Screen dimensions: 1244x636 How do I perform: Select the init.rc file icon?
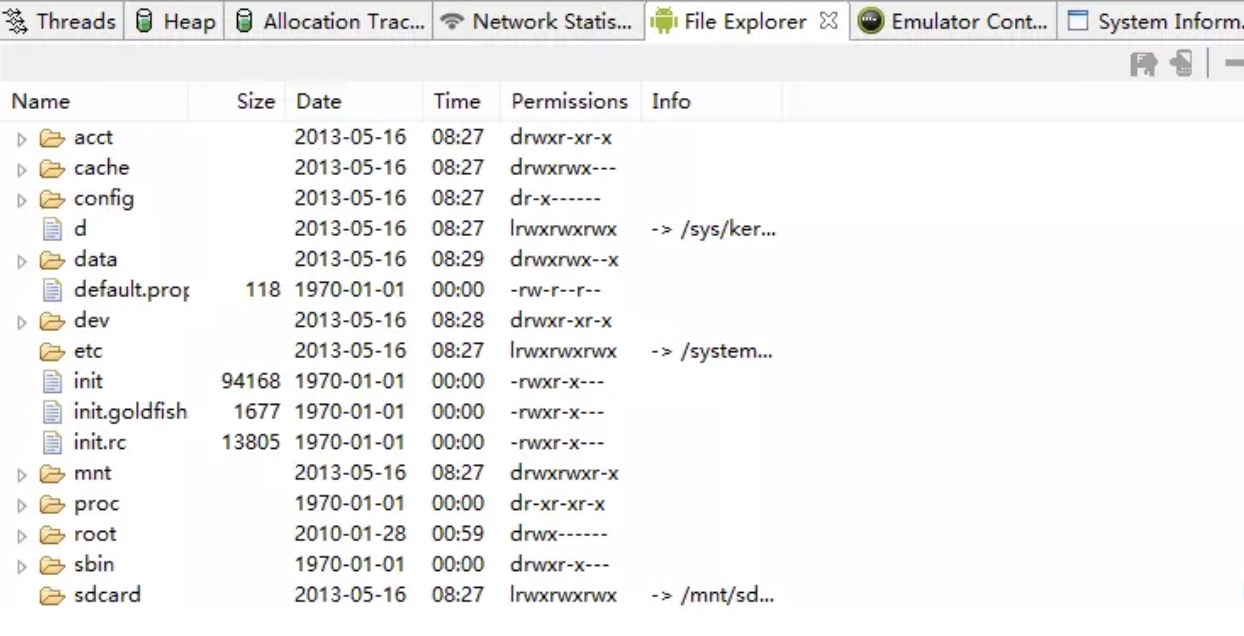click(52, 442)
